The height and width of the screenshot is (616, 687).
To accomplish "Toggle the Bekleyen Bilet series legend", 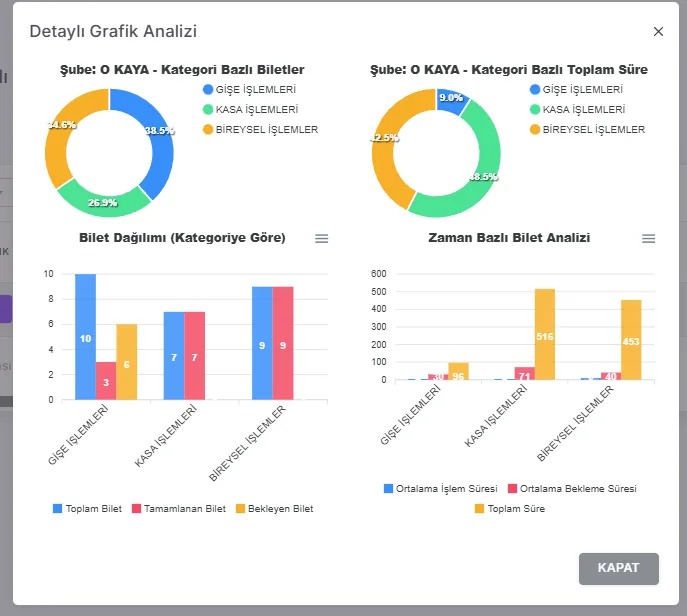I will coord(275,509).
